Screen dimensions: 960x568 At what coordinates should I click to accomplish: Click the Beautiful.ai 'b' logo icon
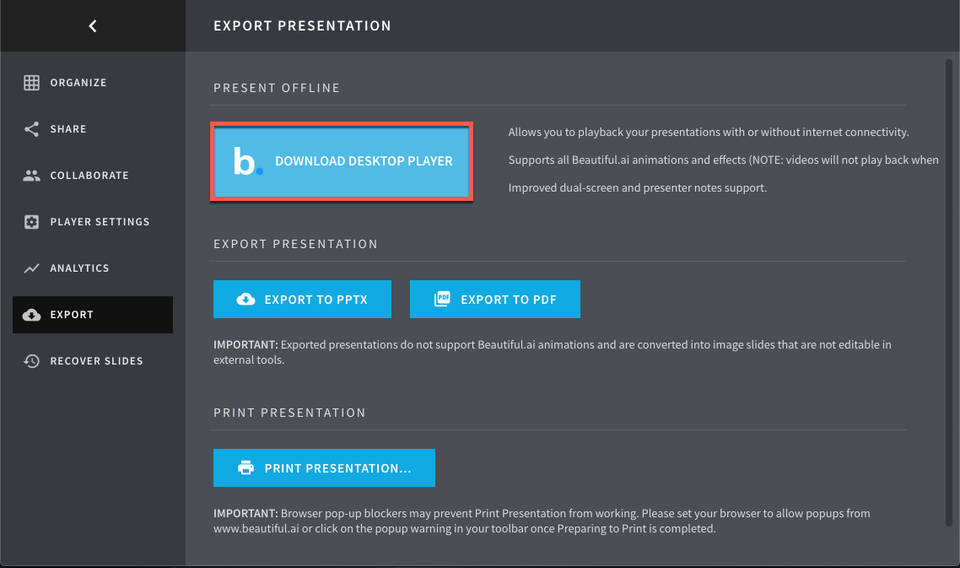click(246, 162)
